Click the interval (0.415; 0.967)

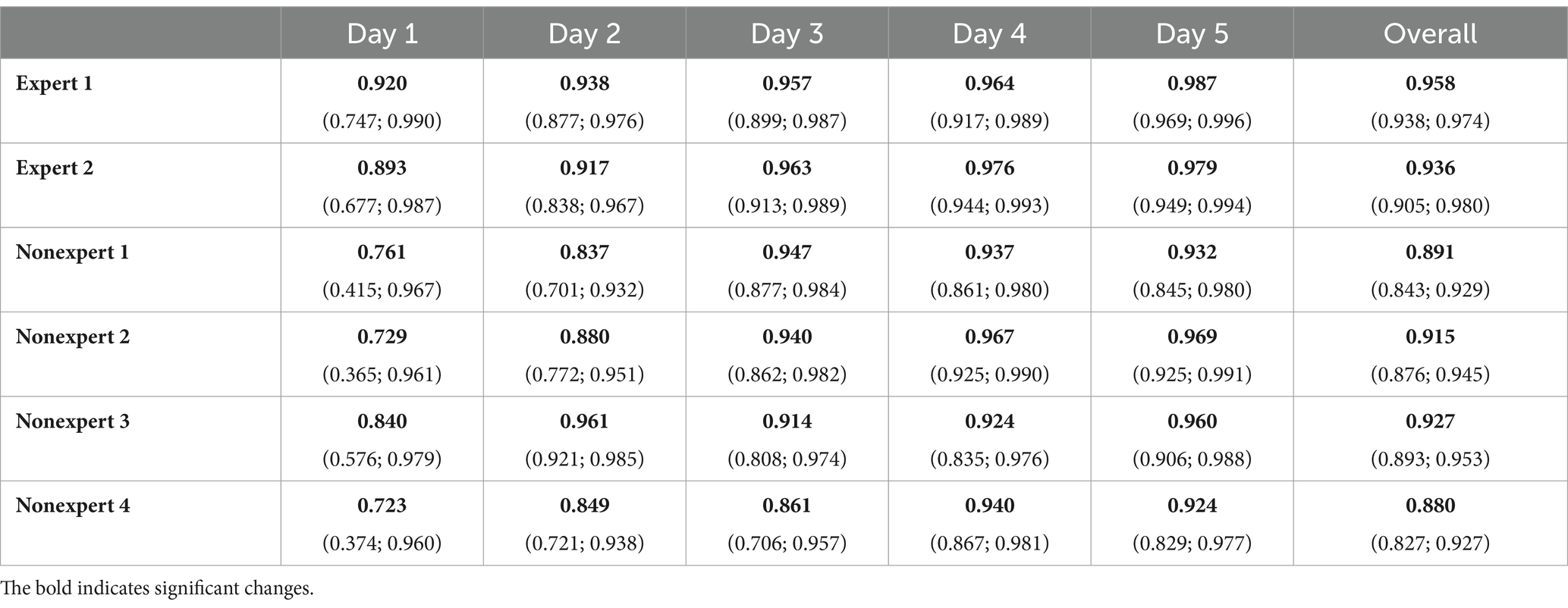coord(382,290)
